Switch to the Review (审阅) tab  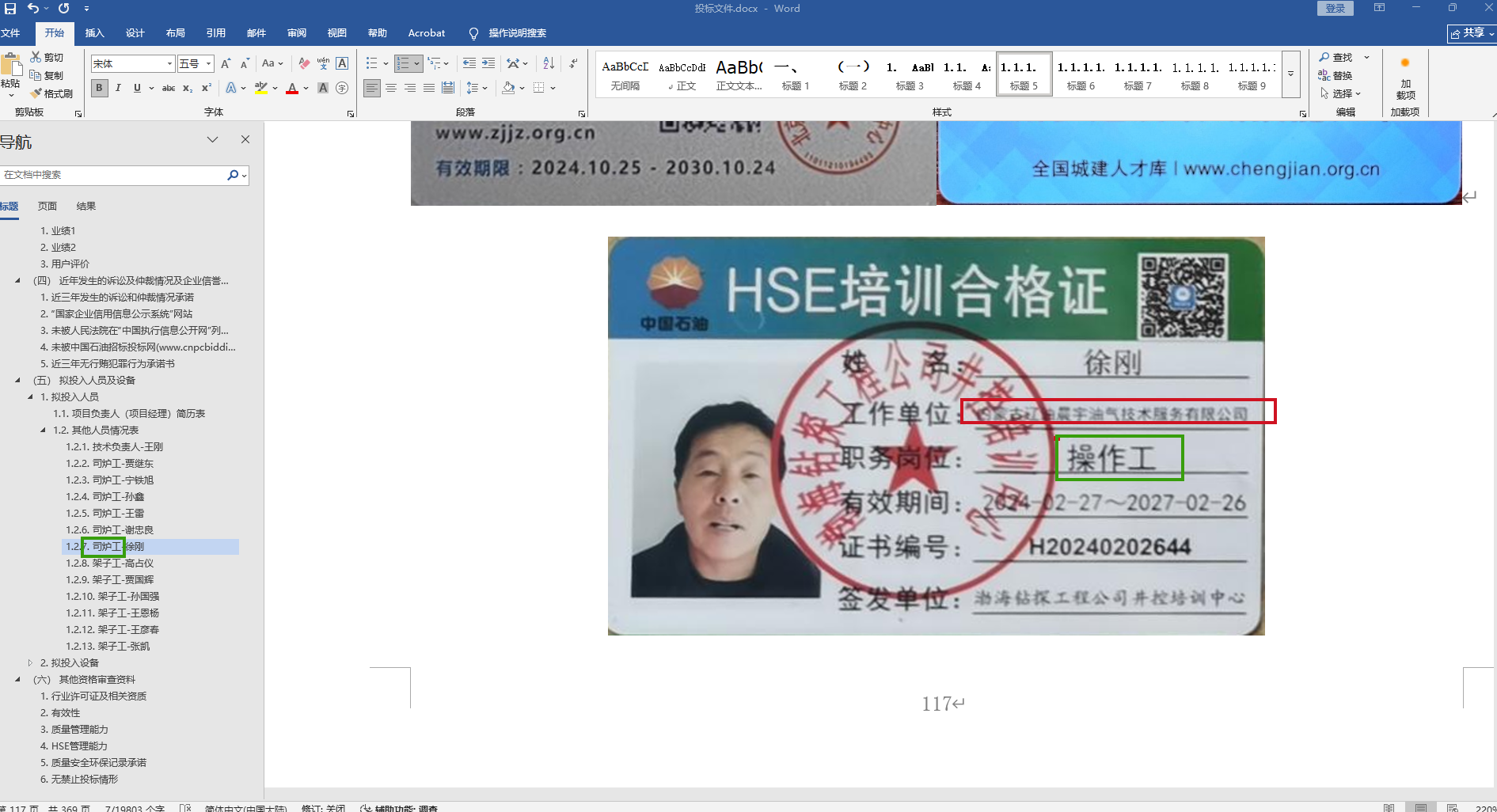click(x=297, y=32)
